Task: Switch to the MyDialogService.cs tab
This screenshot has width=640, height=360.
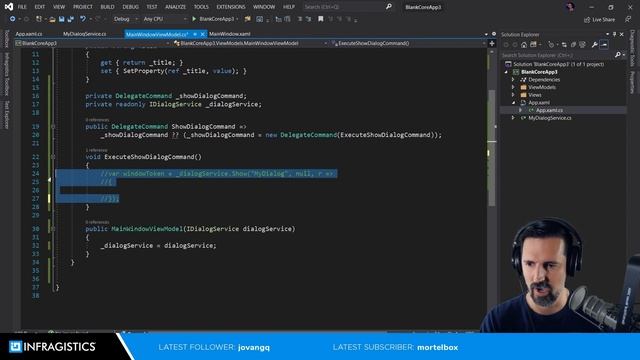Action: [84, 34]
